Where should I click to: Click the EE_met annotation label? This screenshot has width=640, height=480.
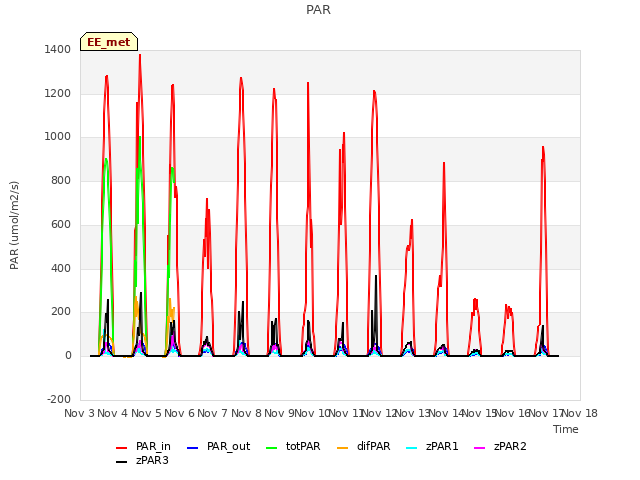(109, 42)
